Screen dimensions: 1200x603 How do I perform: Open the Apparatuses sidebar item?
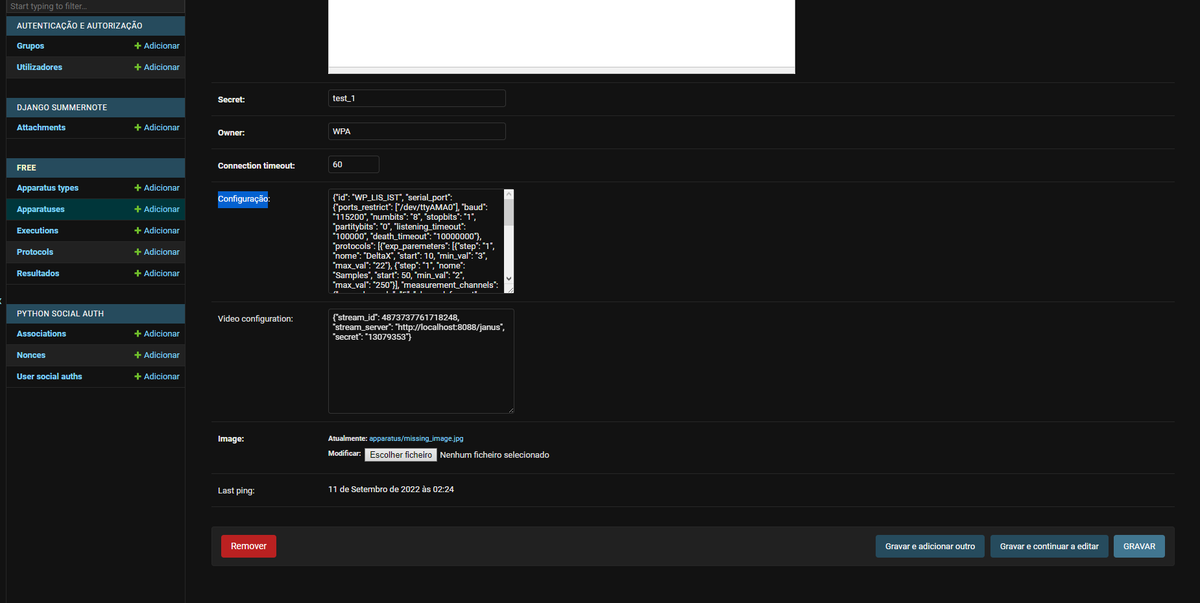coord(41,209)
